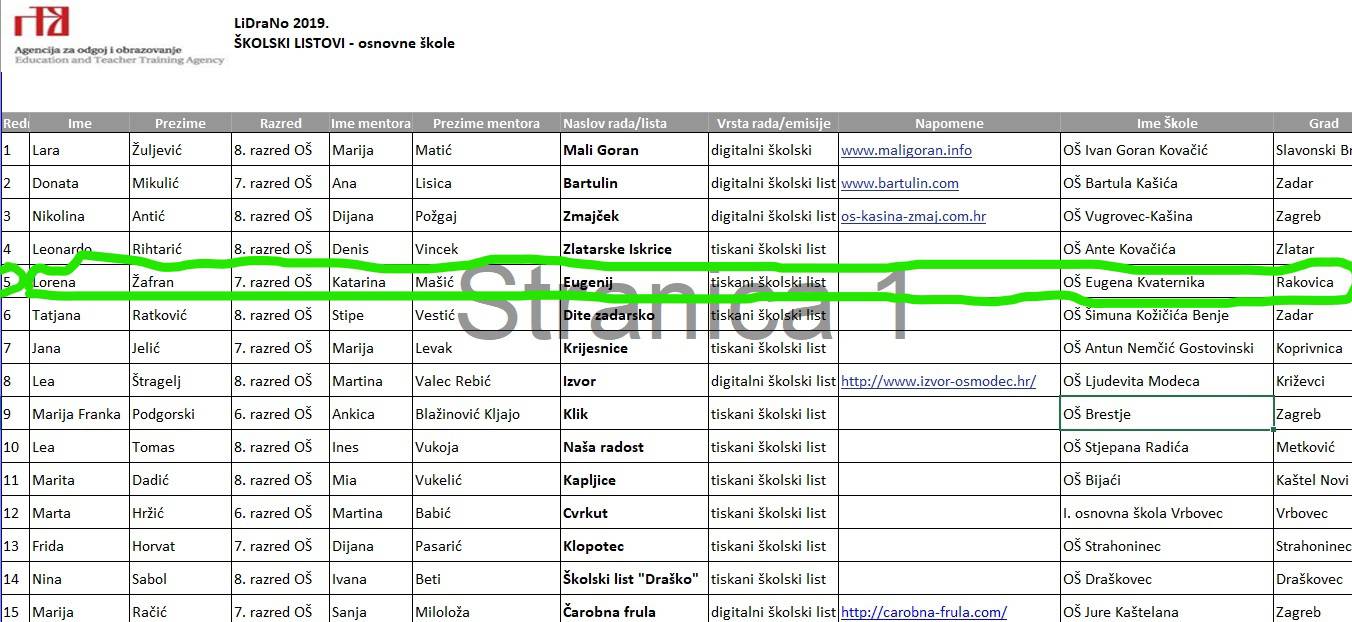Select the Prezime column header

point(181,123)
